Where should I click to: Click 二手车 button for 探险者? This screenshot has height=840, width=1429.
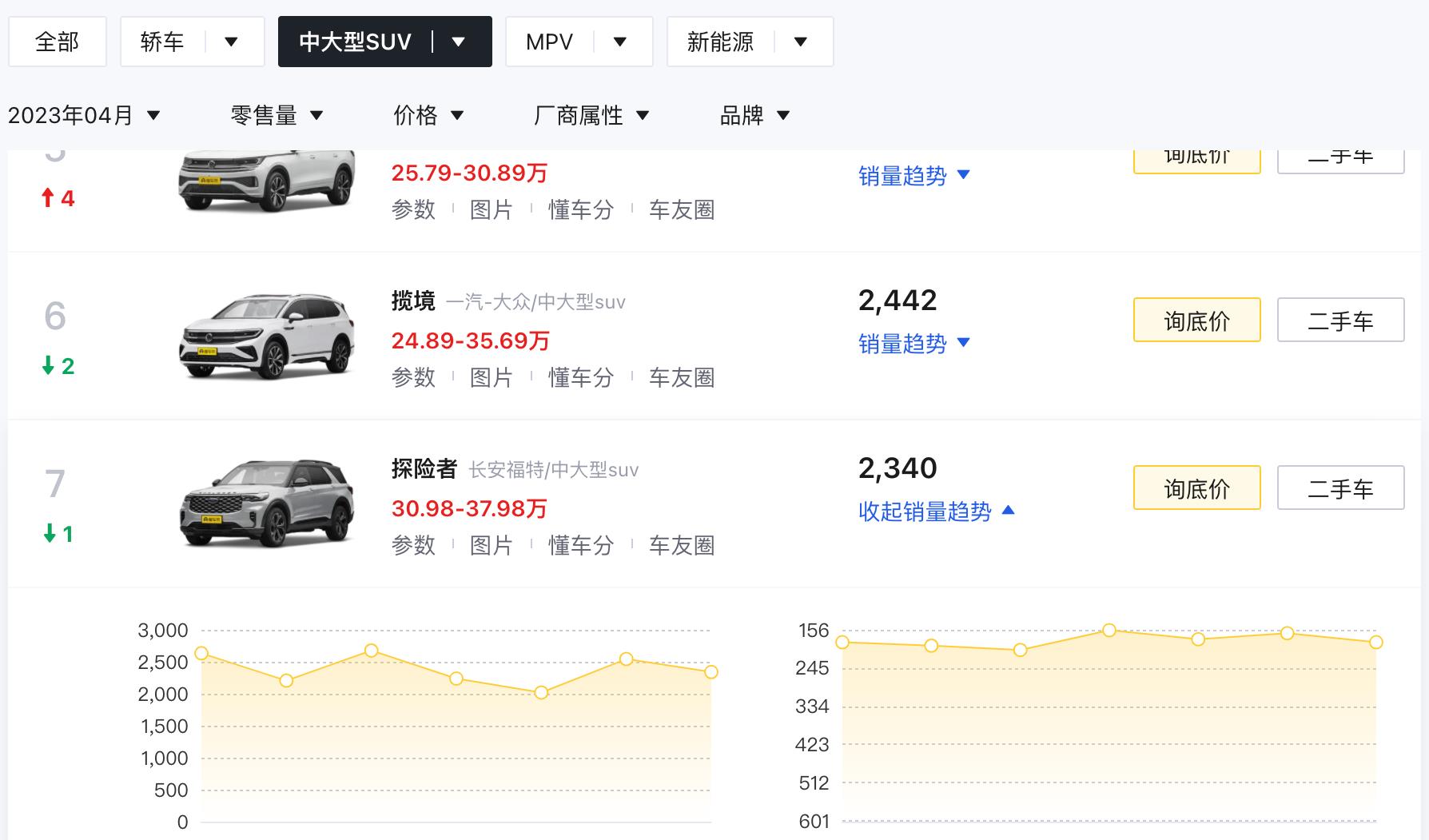(x=1341, y=488)
